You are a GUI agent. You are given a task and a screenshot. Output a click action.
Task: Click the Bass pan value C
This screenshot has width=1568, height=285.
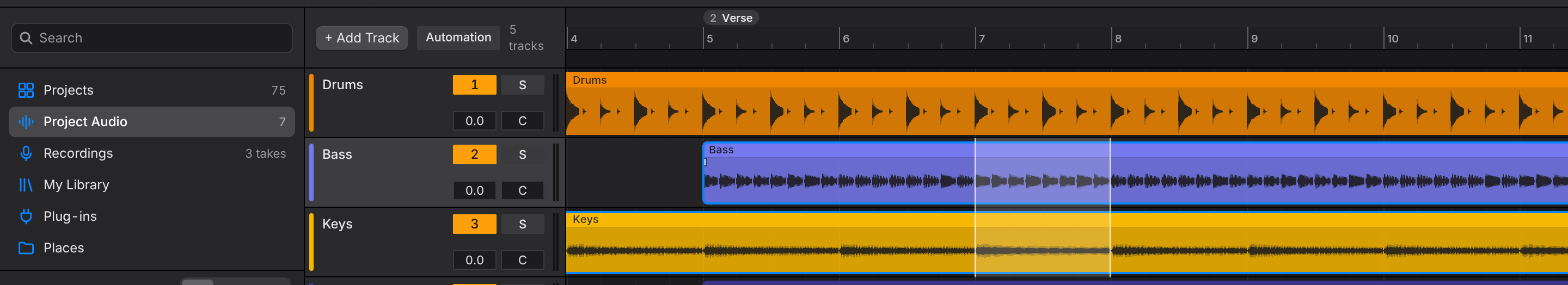click(x=522, y=190)
